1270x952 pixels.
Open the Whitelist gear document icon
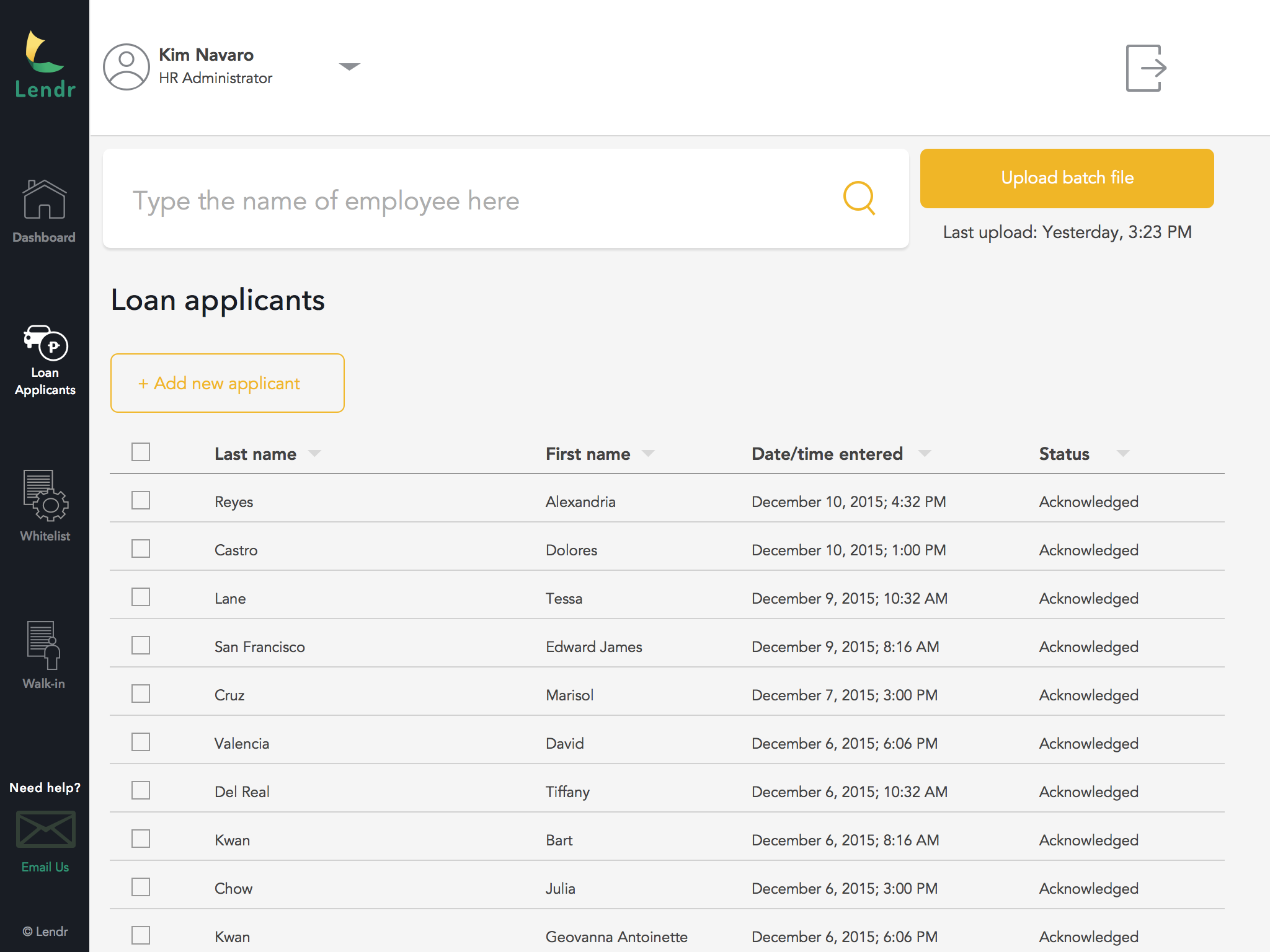click(45, 495)
